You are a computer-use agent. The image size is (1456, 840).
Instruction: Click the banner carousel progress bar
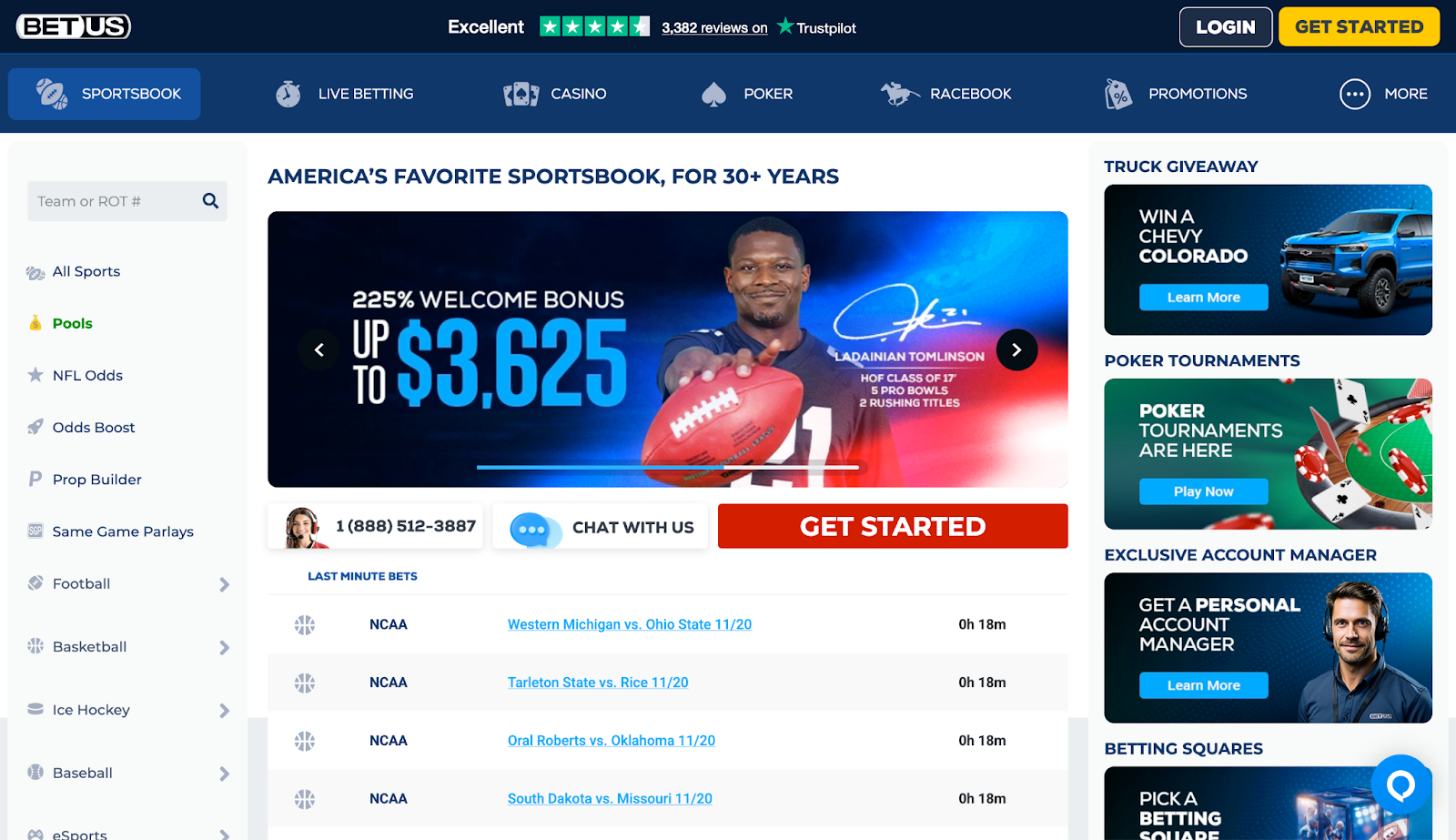pyautogui.click(x=668, y=467)
